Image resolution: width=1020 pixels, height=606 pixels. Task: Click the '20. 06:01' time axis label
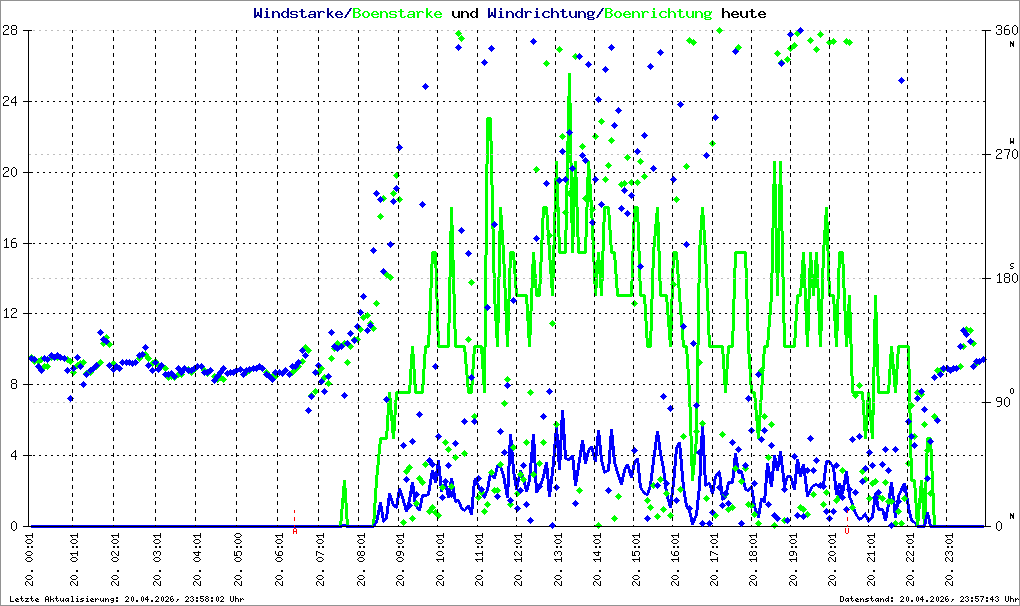[280, 560]
